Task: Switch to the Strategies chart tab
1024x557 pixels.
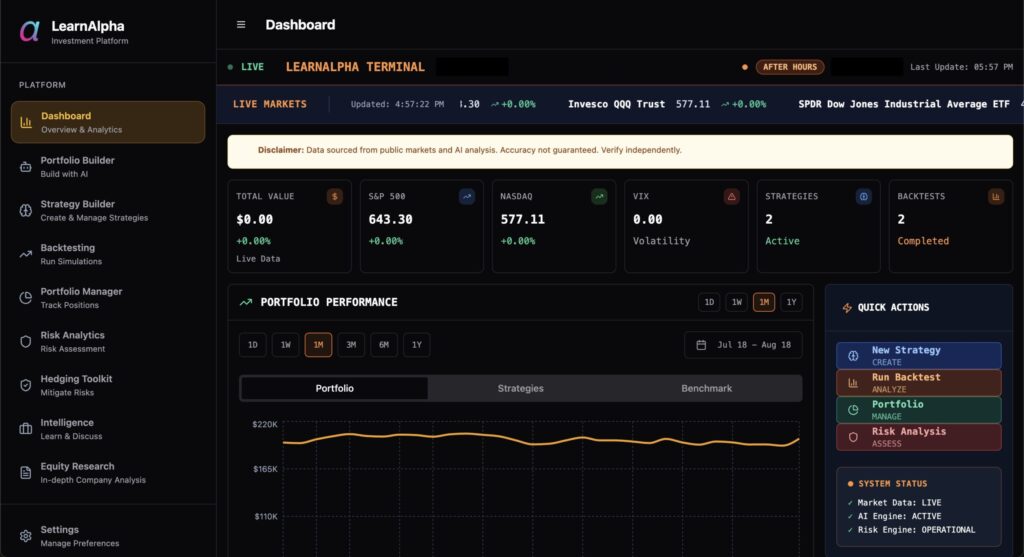Action: [520, 388]
